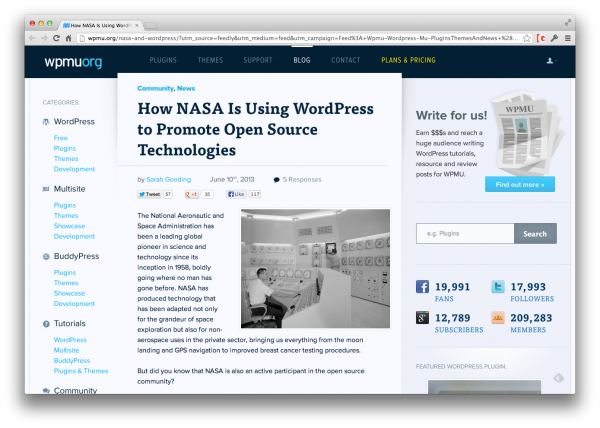
Task: Click the wpmuorg site logo
Action: (x=73, y=62)
